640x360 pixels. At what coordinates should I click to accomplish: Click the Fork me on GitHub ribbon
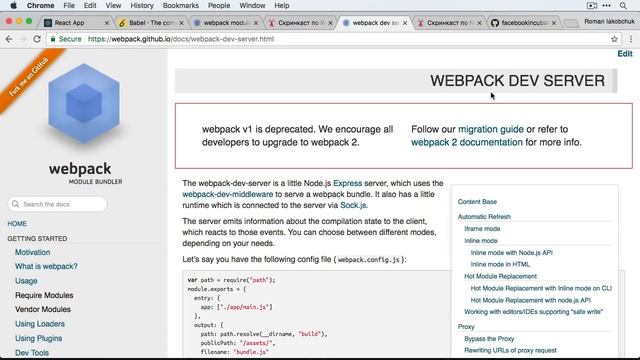click(29, 77)
